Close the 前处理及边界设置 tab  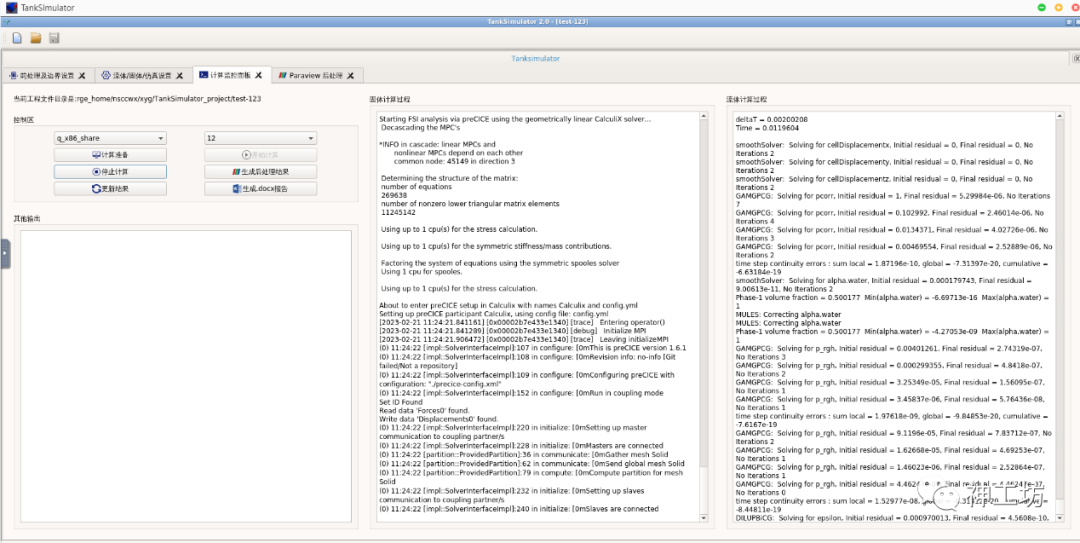click(x=82, y=75)
